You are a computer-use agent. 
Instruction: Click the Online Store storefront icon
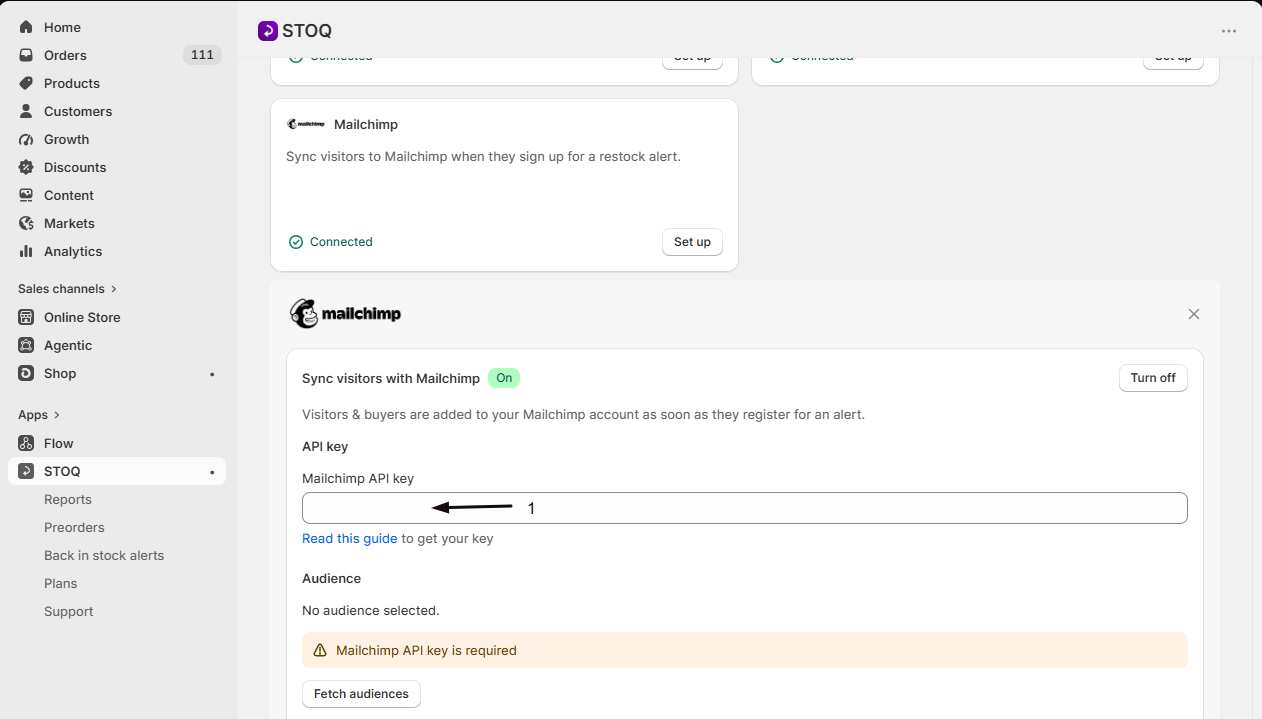click(x=26, y=317)
